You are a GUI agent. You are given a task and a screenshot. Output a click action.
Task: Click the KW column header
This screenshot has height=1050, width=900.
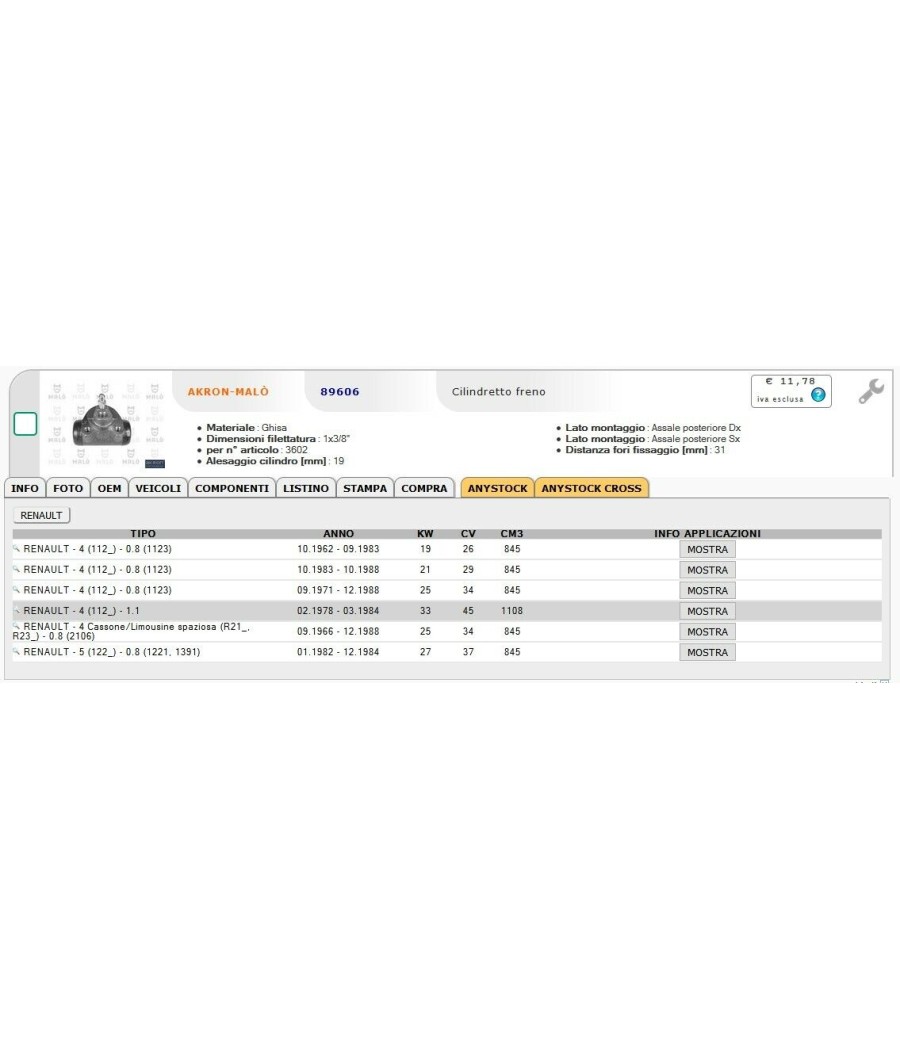(425, 534)
